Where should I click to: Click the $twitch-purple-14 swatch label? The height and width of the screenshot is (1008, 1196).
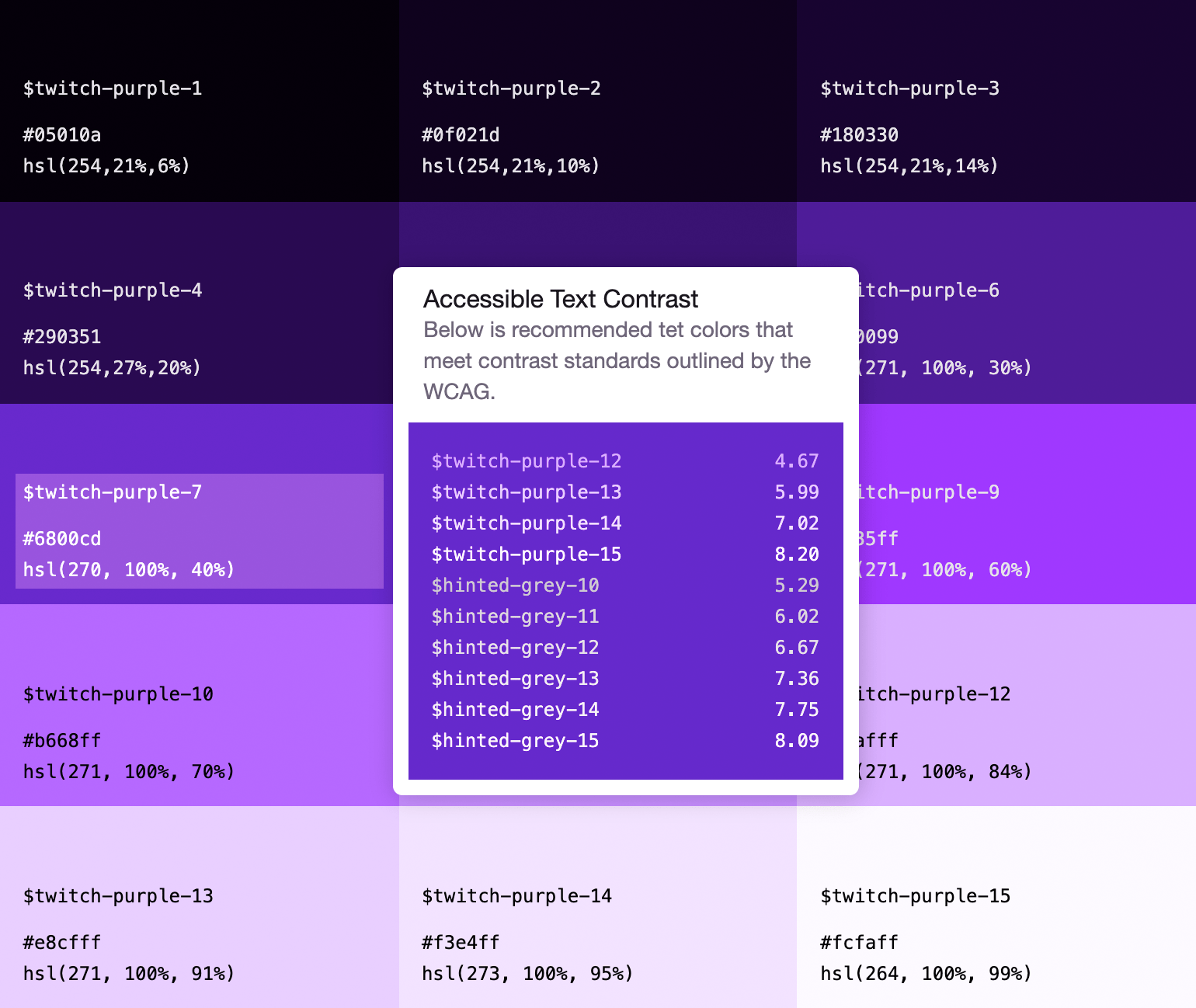click(516, 896)
